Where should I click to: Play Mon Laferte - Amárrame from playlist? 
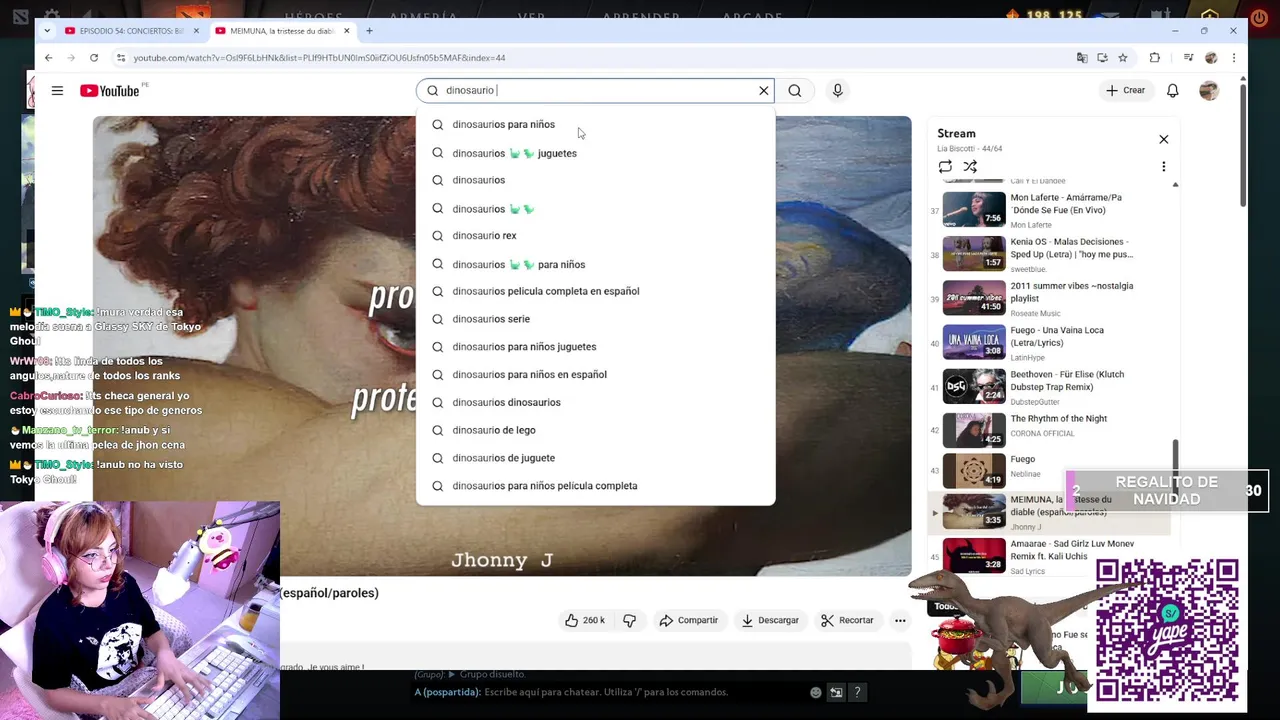coord(1048,210)
